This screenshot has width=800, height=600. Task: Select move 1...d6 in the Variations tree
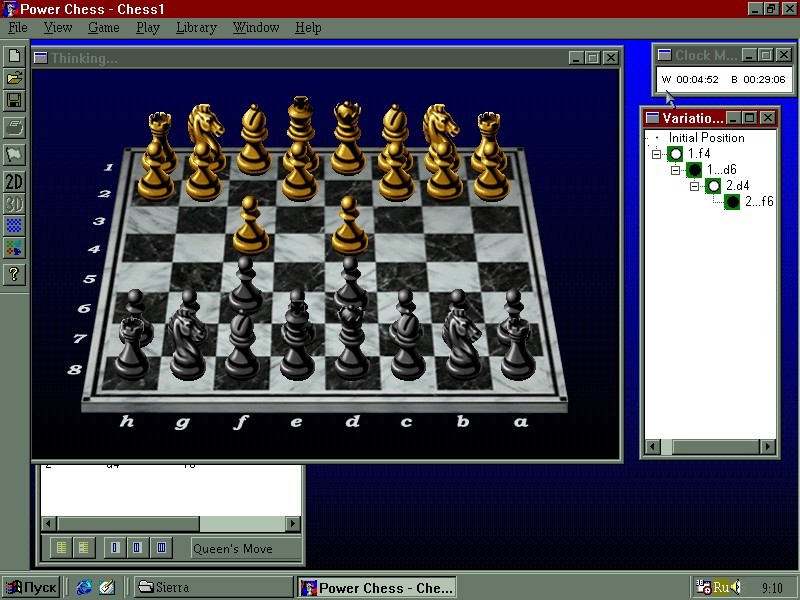722,169
